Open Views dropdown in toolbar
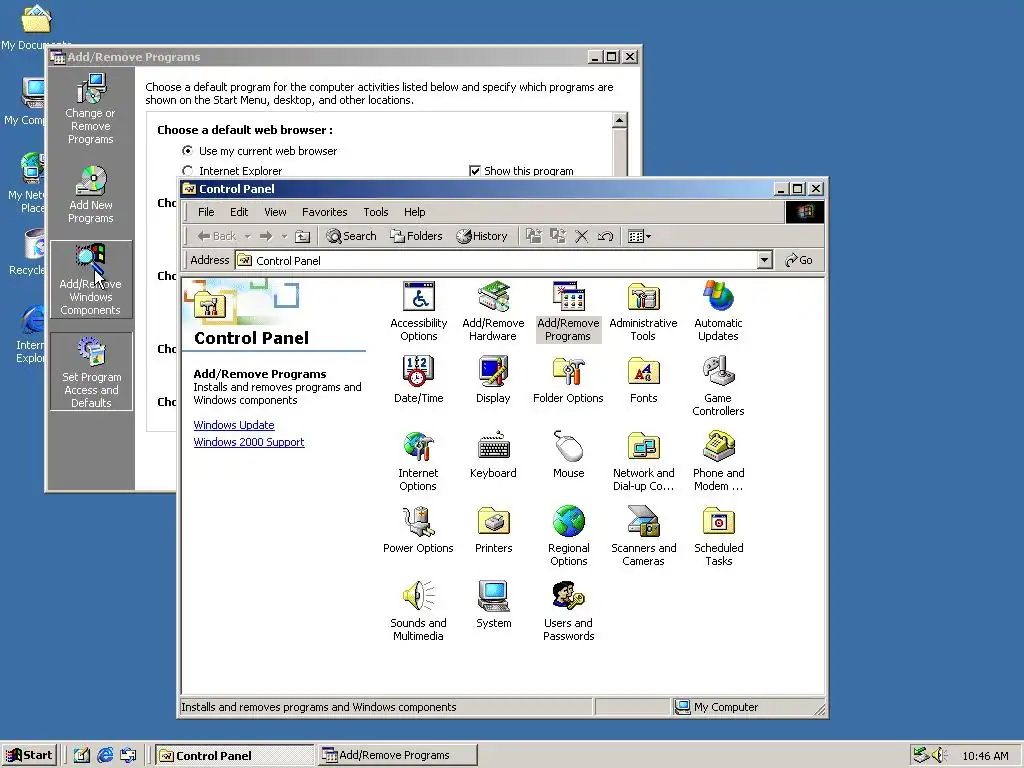The image size is (1024, 768). pos(639,236)
